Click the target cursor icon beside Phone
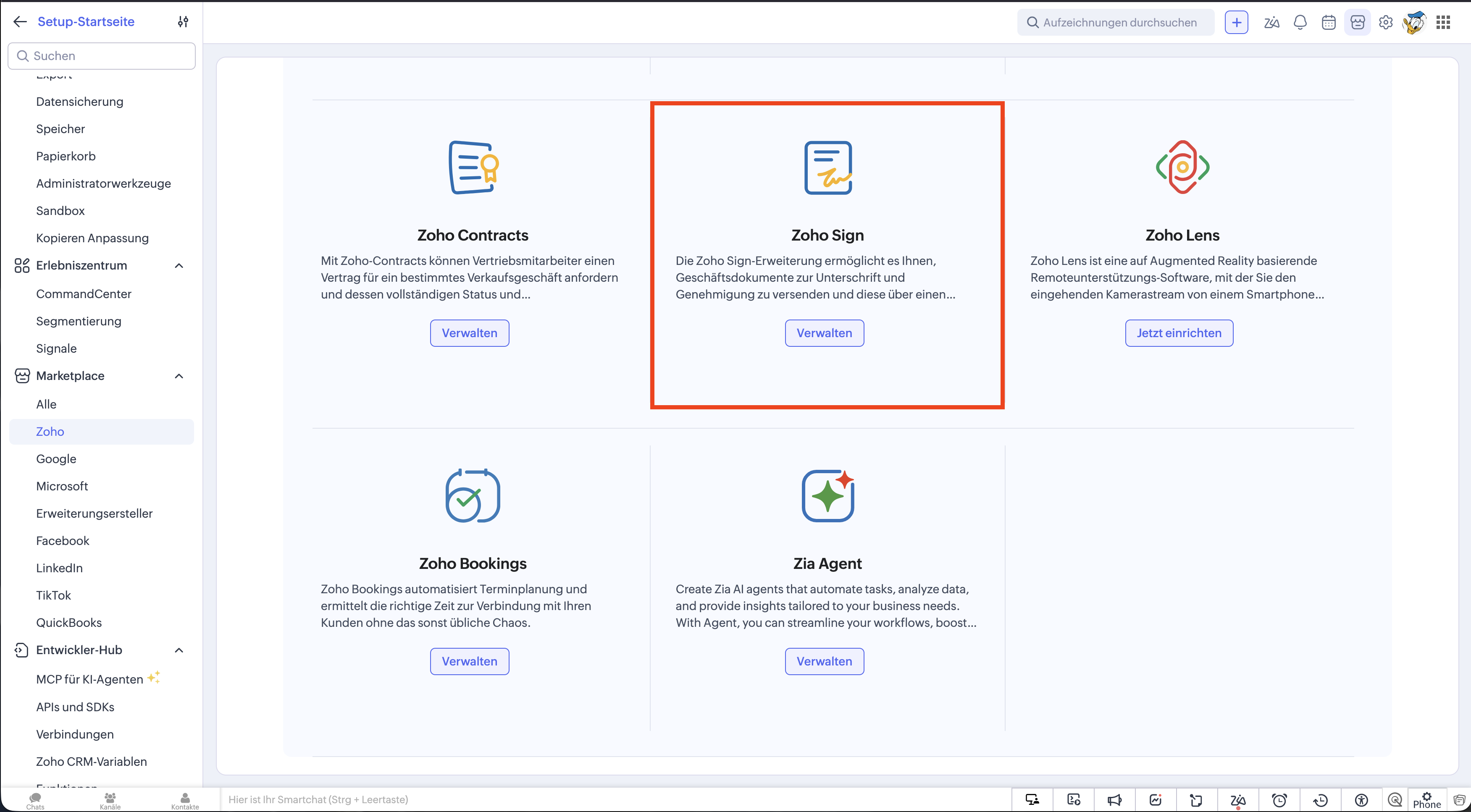The width and height of the screenshot is (1471, 812). coord(1395,799)
